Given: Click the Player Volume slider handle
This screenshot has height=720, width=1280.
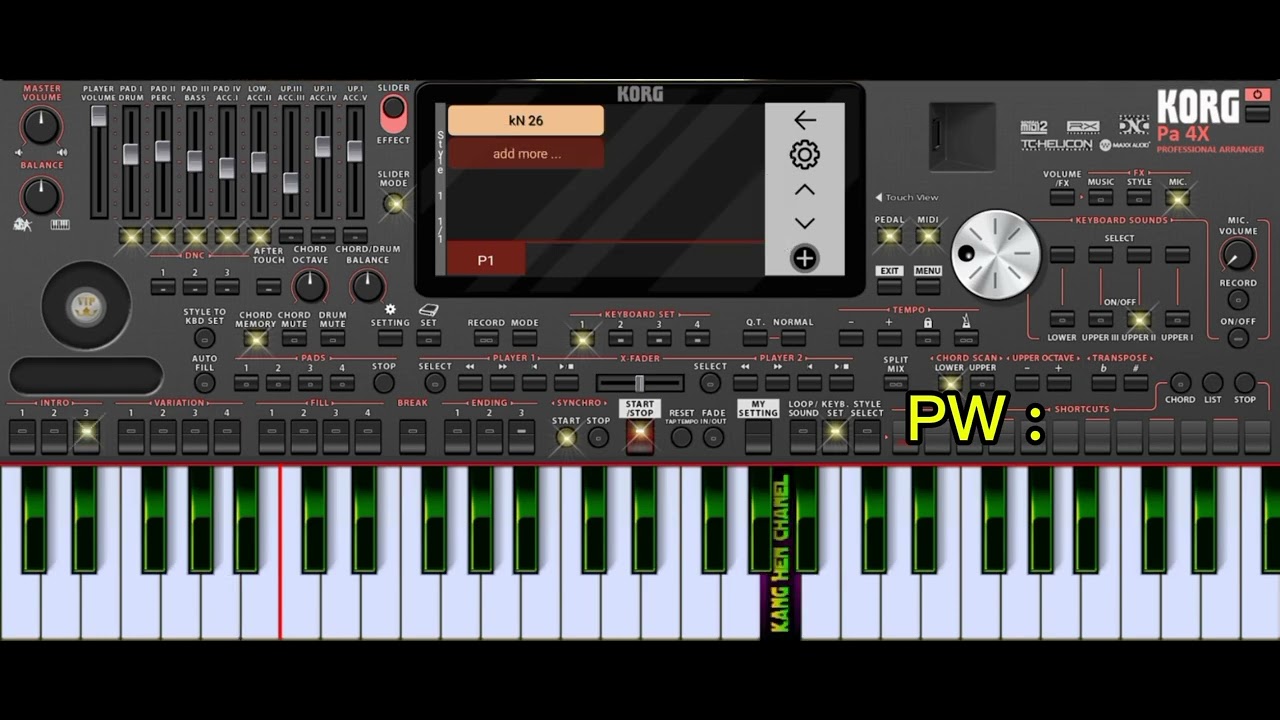Looking at the screenshot, I should [x=98, y=116].
